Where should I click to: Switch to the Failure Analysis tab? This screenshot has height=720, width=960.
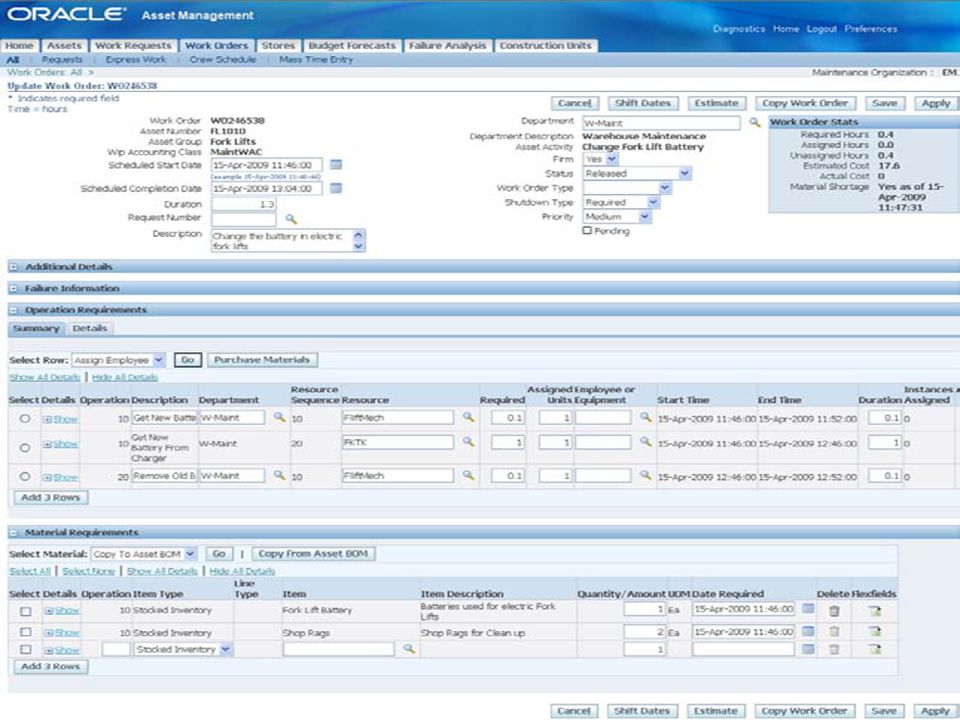tap(448, 45)
